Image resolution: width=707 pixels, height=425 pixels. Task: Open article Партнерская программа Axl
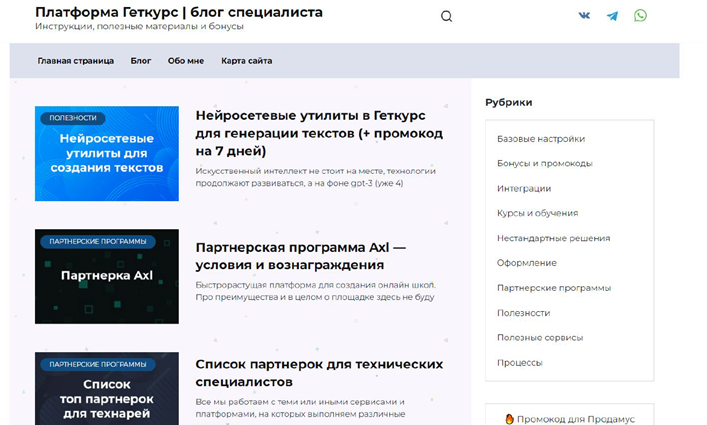(301, 256)
